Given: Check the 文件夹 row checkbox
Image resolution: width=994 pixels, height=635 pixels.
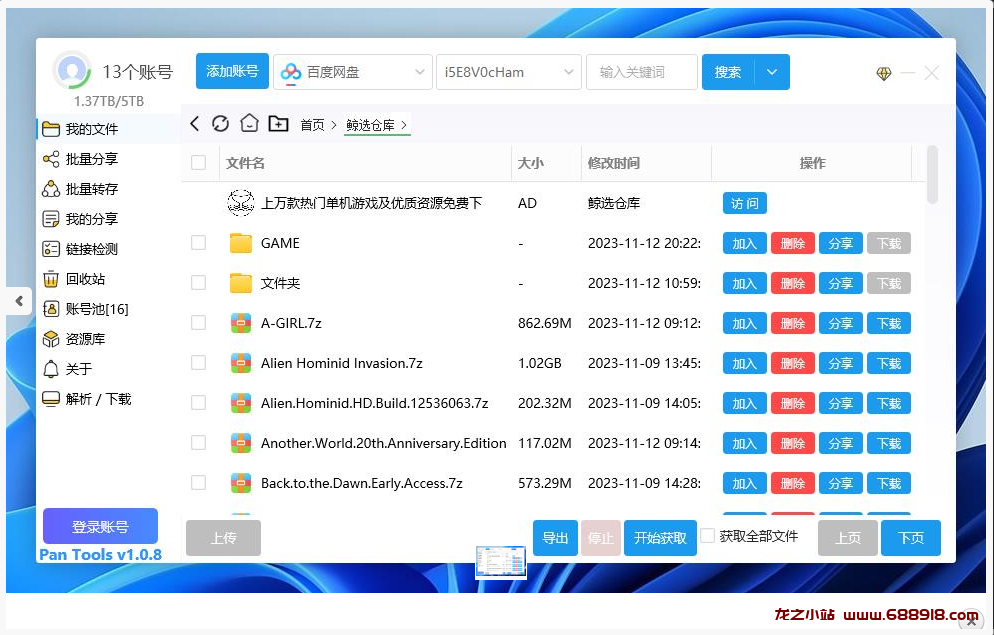Looking at the screenshot, I should pyautogui.click(x=198, y=283).
